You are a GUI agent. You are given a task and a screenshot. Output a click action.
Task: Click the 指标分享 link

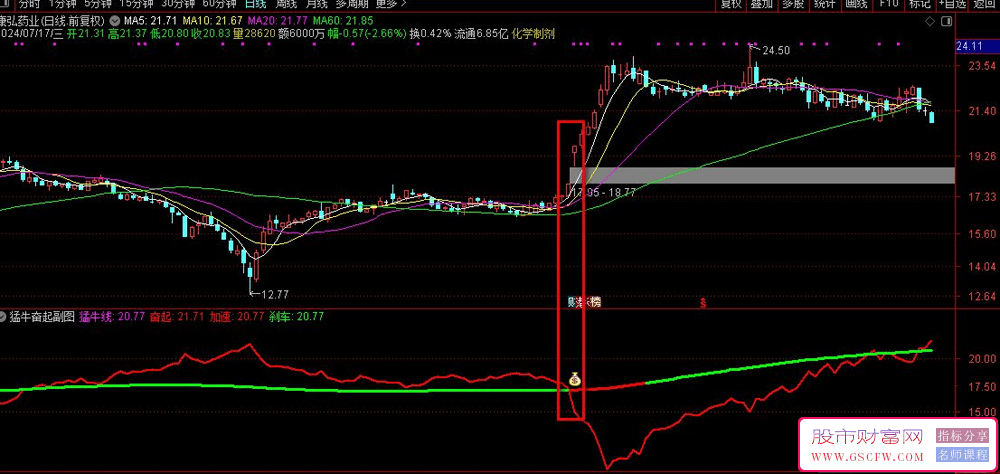(962, 436)
